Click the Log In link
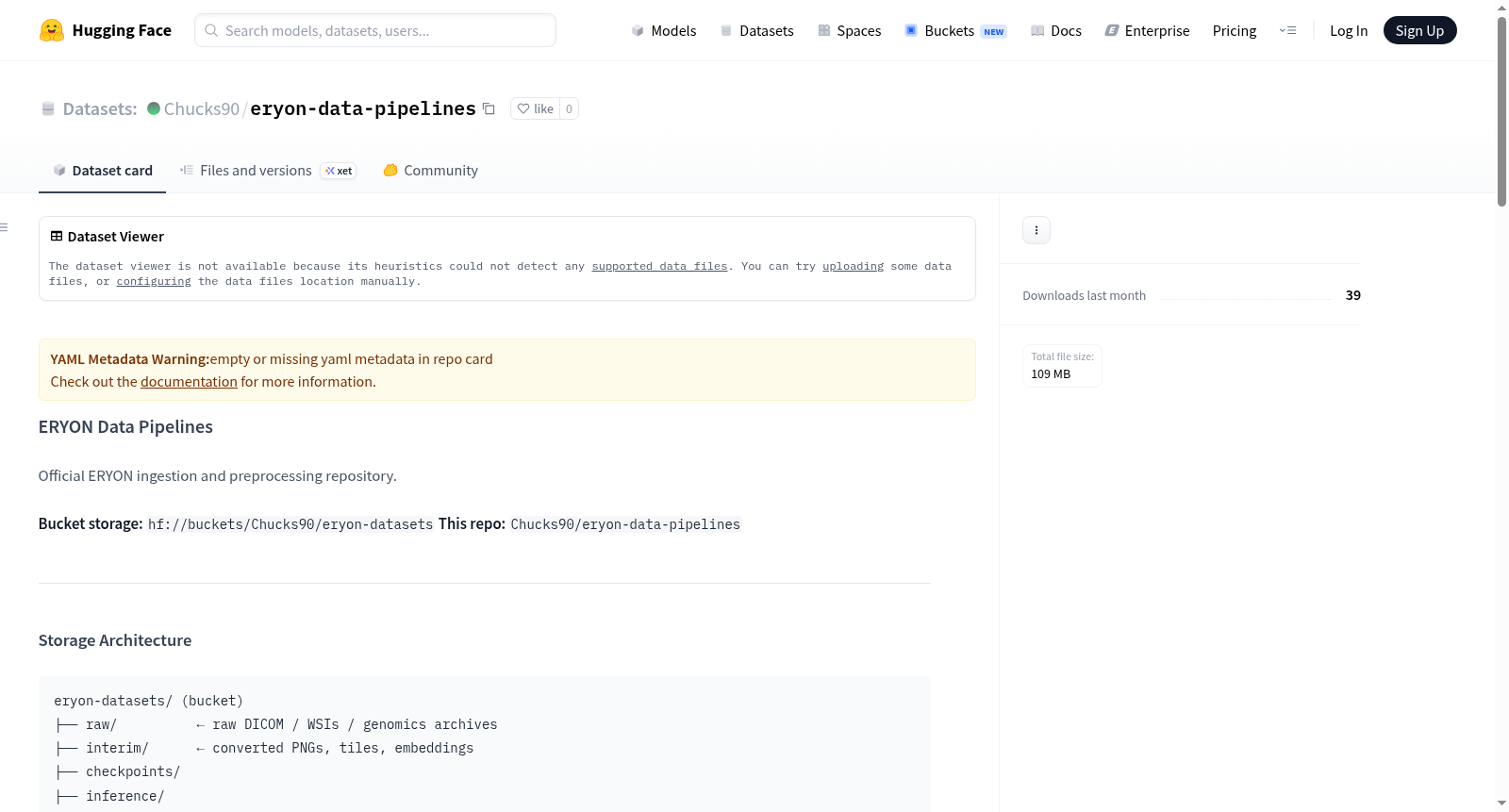 coord(1349,30)
